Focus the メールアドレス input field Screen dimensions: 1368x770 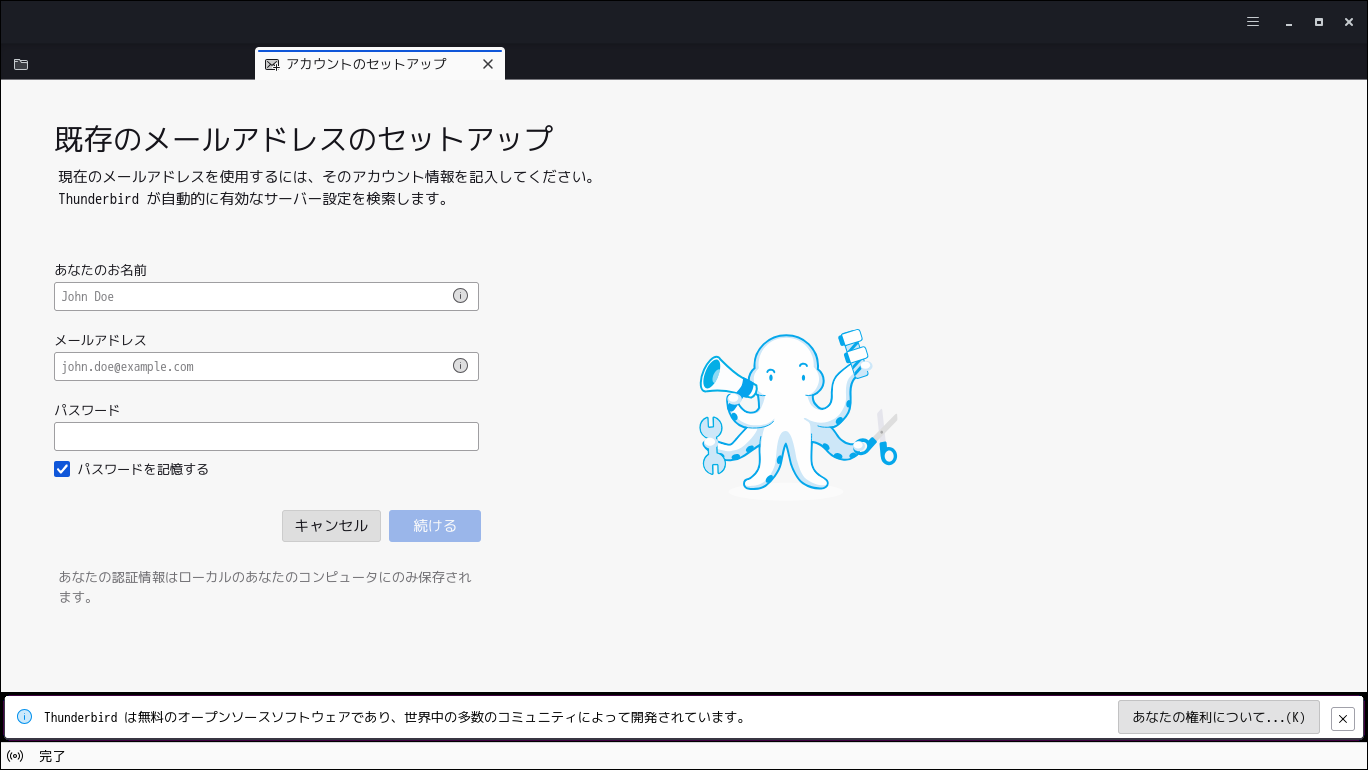[266, 366]
